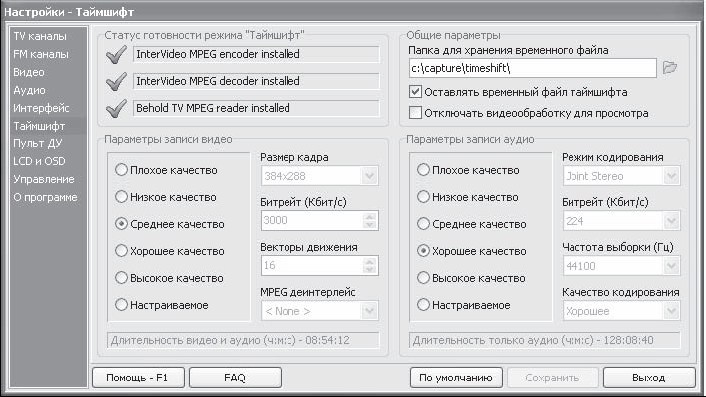Click the По умолчанию button
This screenshot has height=397, width=706.
tap(456, 378)
